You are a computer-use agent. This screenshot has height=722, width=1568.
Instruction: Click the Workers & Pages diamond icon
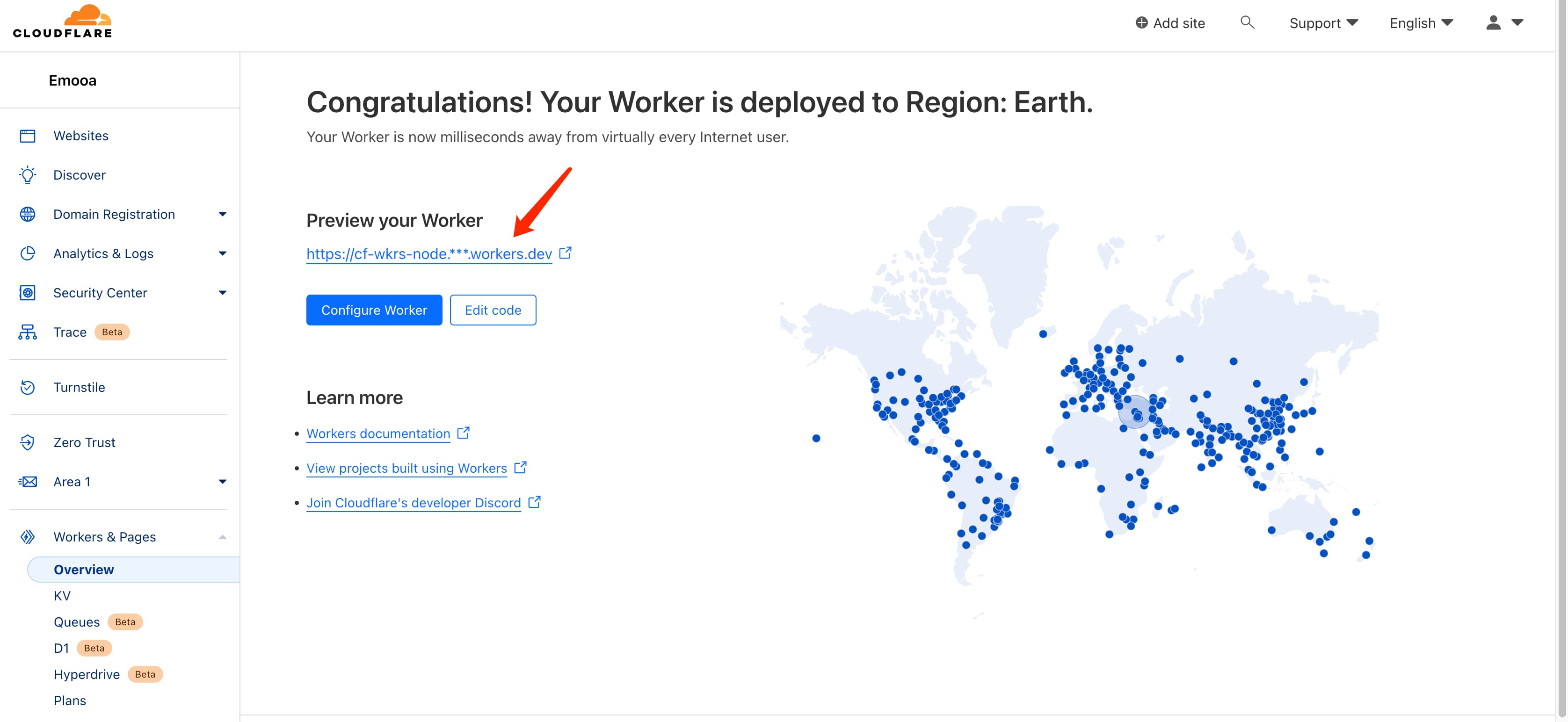tap(28, 537)
